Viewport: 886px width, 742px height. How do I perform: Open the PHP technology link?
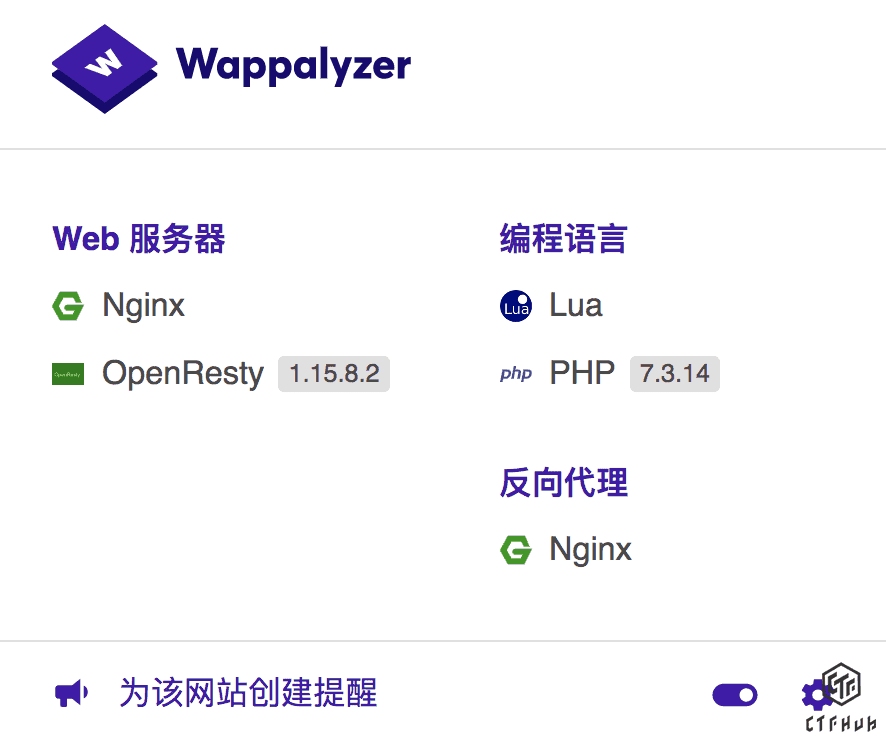pos(582,374)
